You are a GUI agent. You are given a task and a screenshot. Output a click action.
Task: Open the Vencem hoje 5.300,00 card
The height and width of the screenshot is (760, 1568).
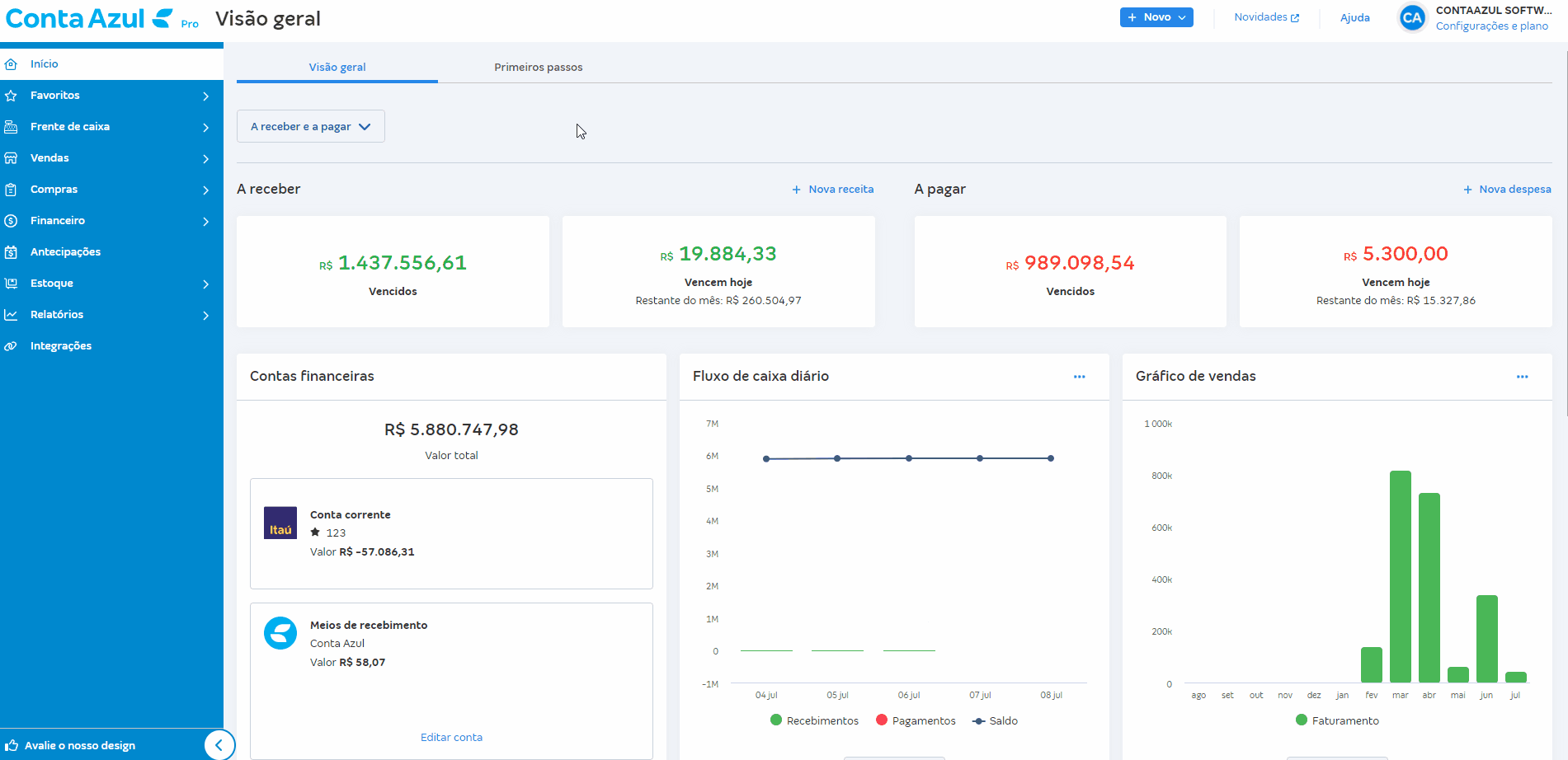pyautogui.click(x=1396, y=271)
